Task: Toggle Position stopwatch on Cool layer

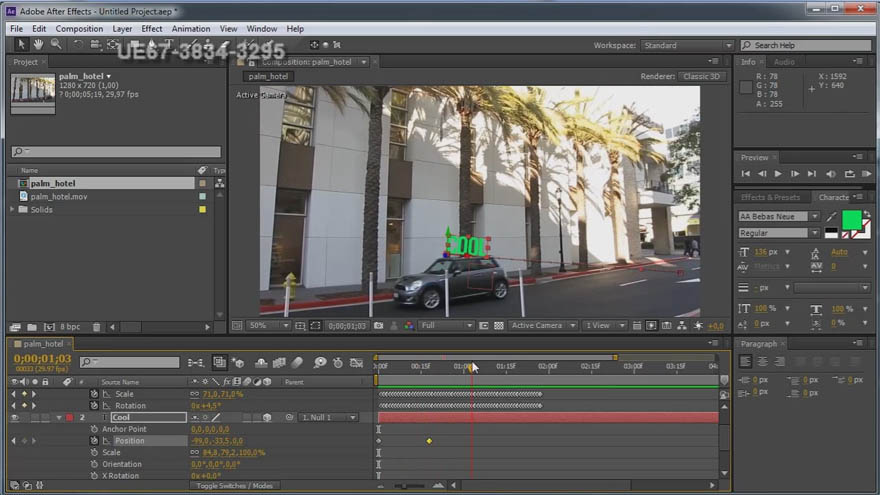Action: point(94,441)
